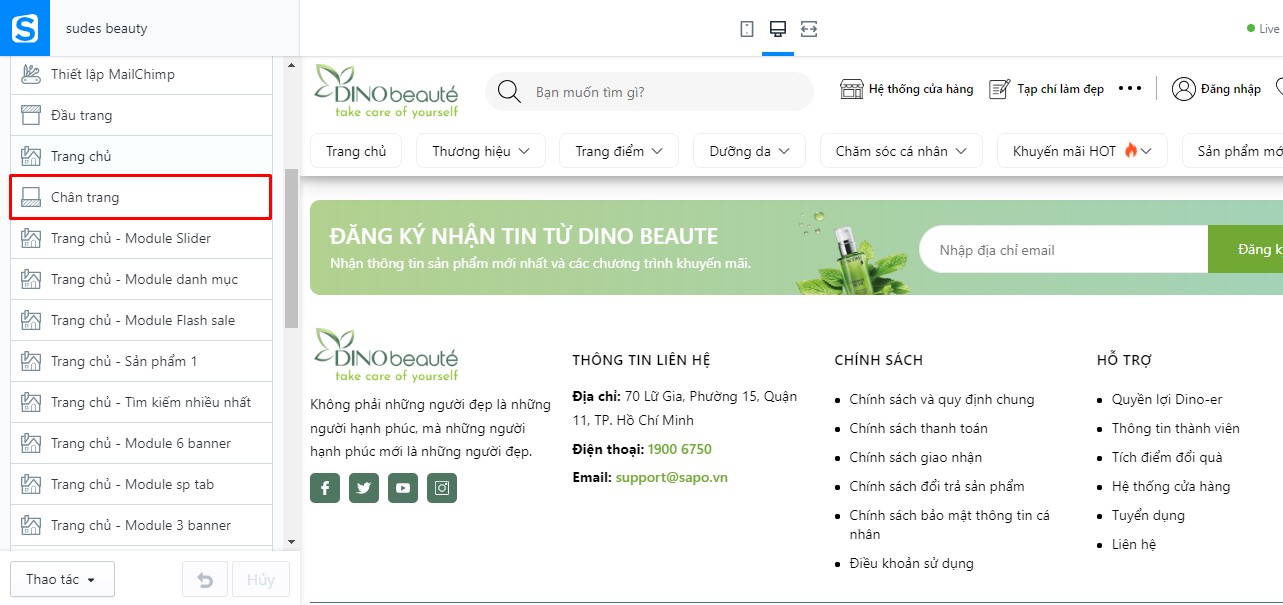
Task: Click Hệ thống cửa hàng header link
Action: pos(921,89)
